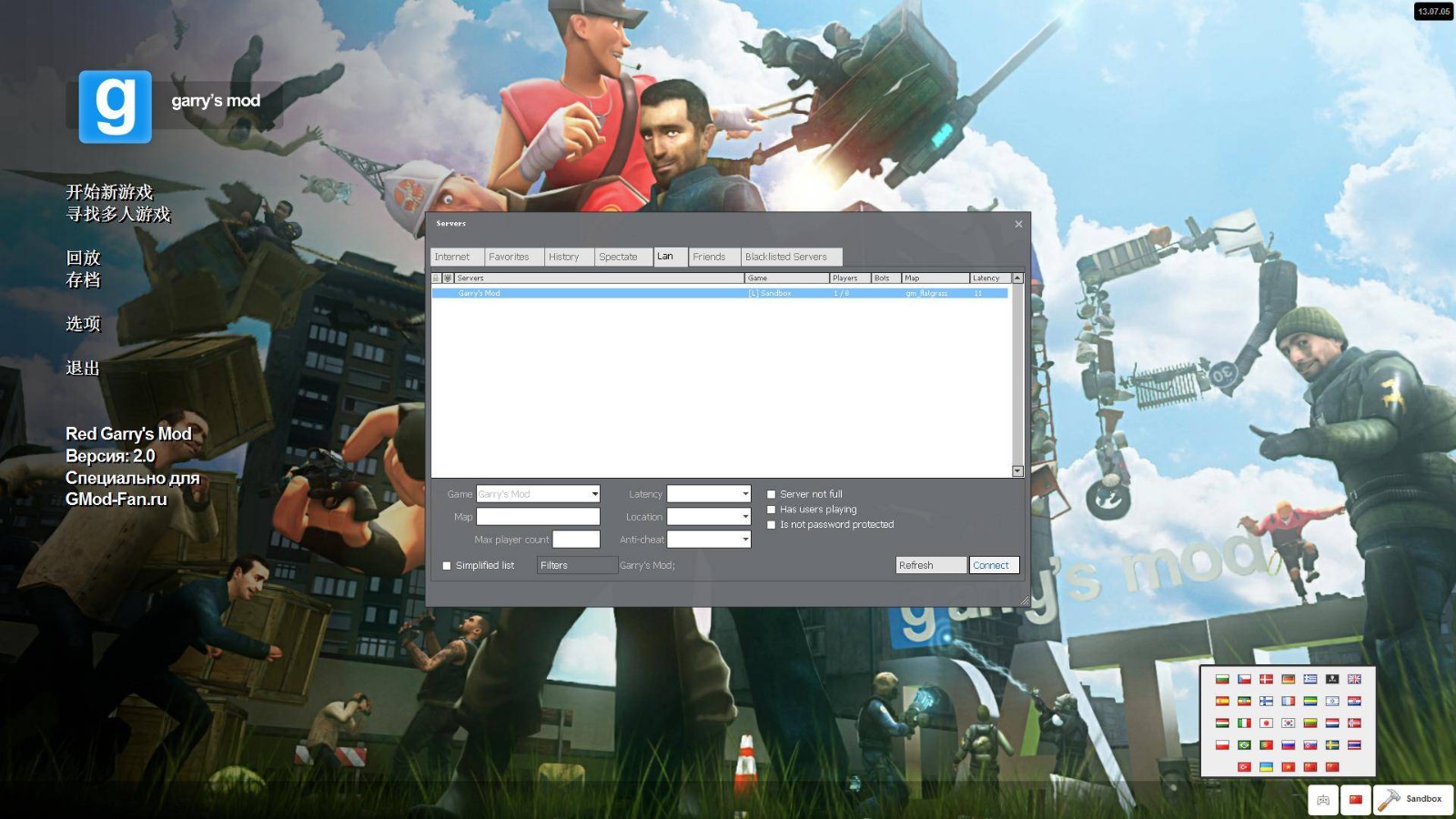
Task: Refresh the server list
Action: point(931,565)
